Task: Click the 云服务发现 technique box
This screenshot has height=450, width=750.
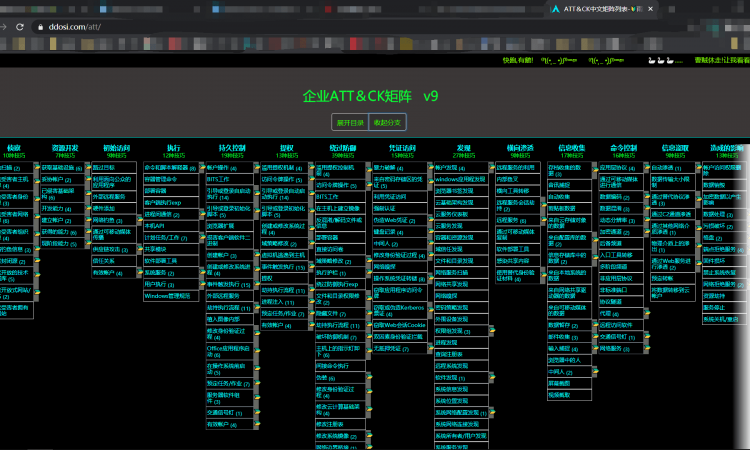Action: (461, 226)
